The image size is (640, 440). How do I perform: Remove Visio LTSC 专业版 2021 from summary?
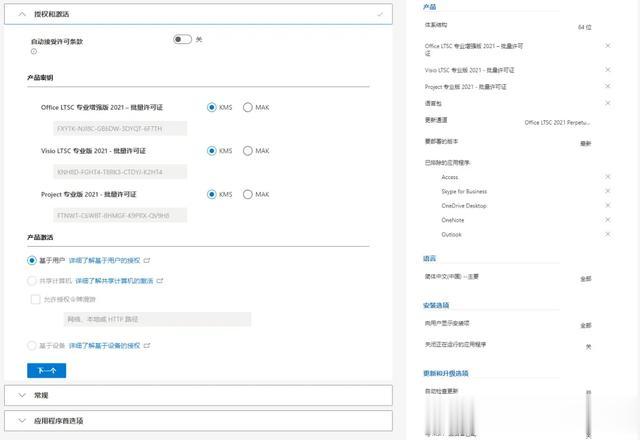tap(608, 70)
